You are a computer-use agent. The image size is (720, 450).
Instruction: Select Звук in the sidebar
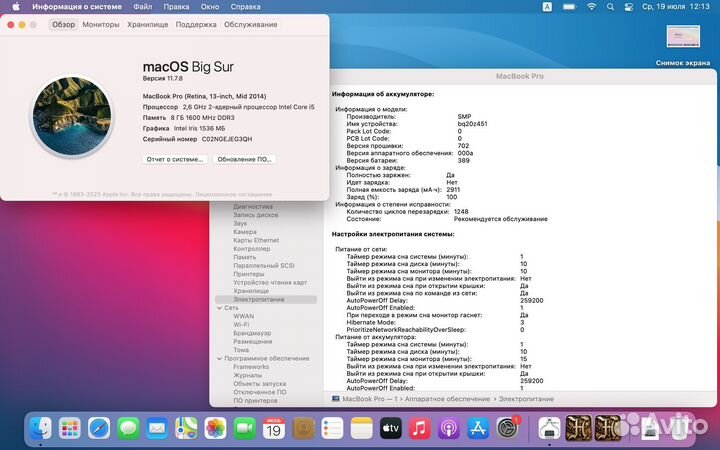point(240,223)
